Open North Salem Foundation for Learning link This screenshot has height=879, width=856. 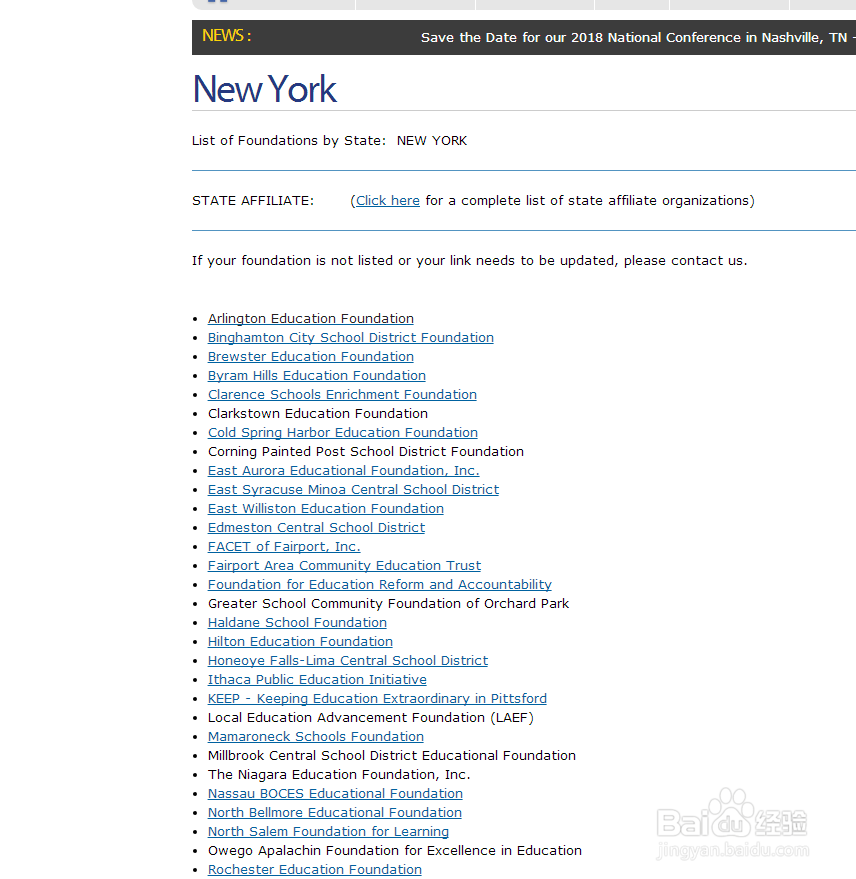click(x=328, y=832)
